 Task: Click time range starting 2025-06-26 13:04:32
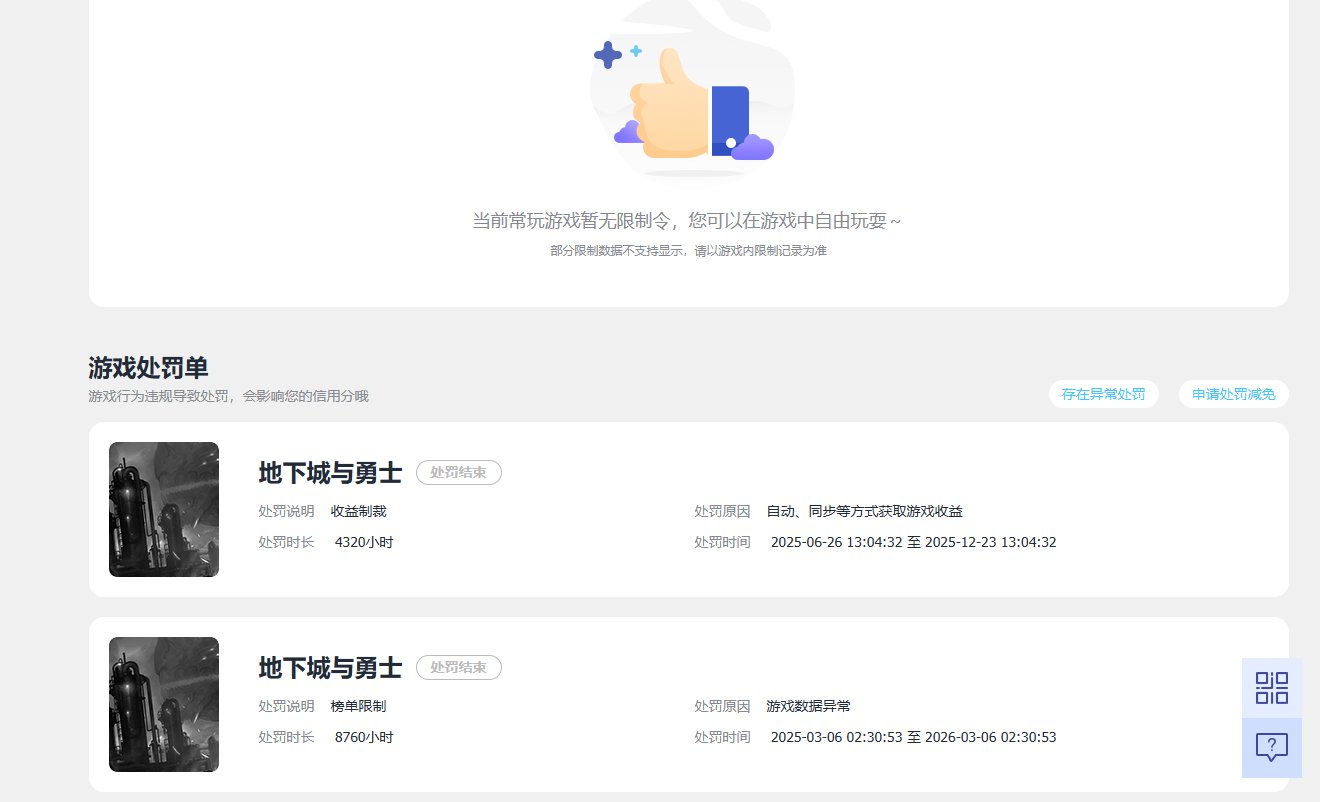(914, 542)
